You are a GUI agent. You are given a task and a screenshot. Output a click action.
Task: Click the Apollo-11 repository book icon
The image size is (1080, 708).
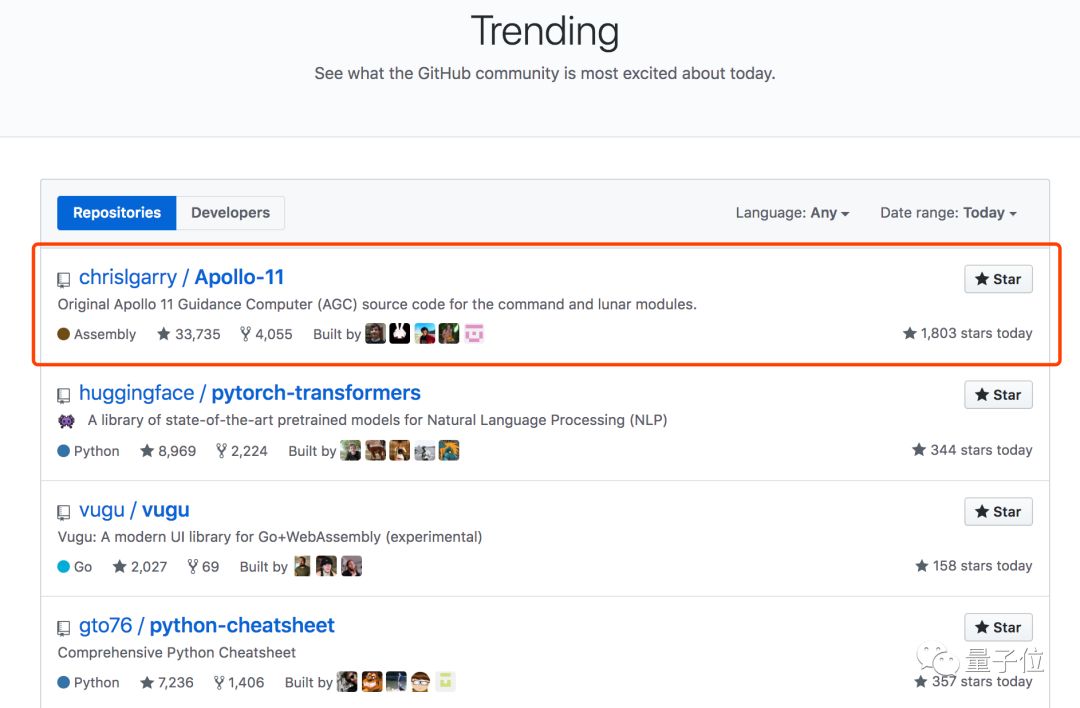coord(64,280)
